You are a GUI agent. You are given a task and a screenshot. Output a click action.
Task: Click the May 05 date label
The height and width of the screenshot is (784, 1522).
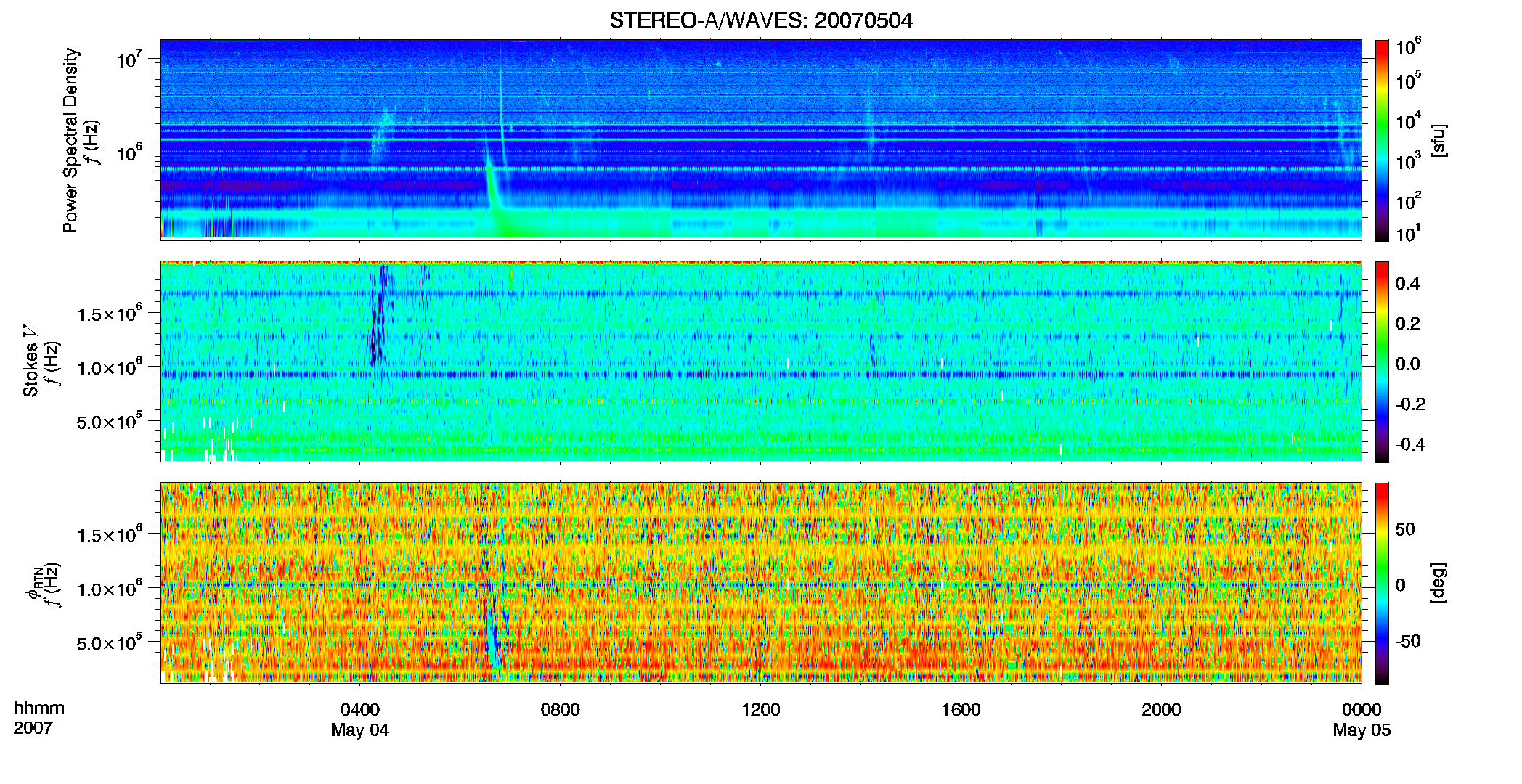1362,730
